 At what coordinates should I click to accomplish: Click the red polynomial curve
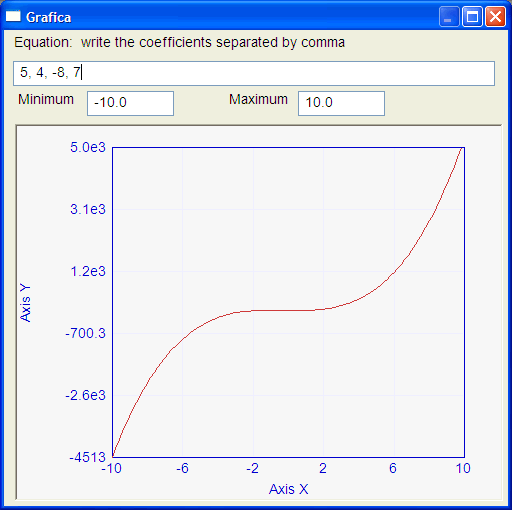[287, 310]
